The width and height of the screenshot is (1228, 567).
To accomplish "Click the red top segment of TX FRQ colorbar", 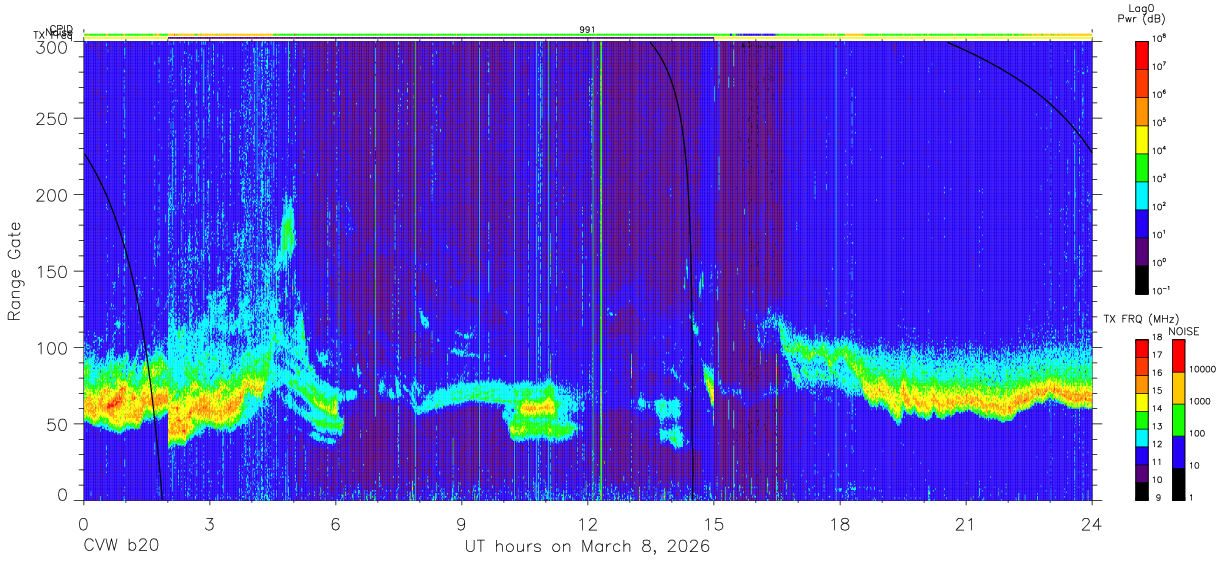I will [1143, 348].
